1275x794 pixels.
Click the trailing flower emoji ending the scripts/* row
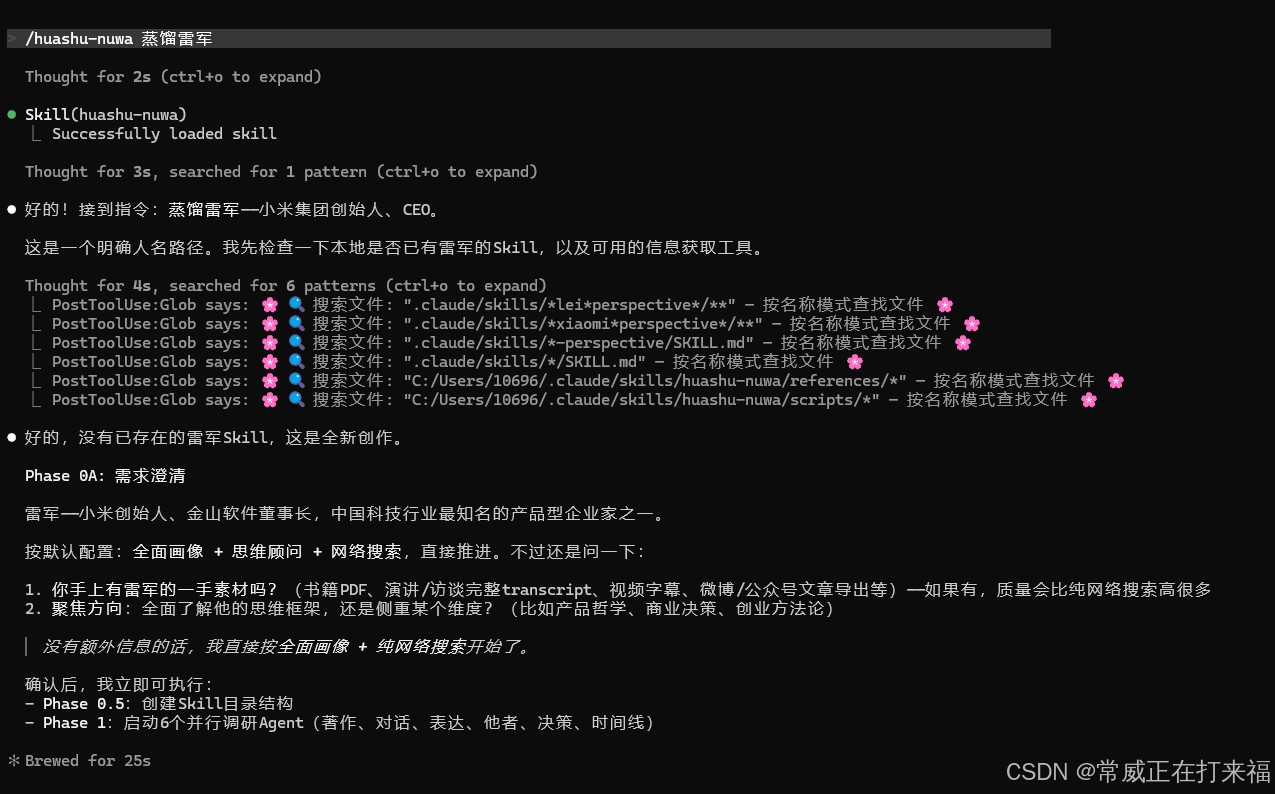[1089, 400]
